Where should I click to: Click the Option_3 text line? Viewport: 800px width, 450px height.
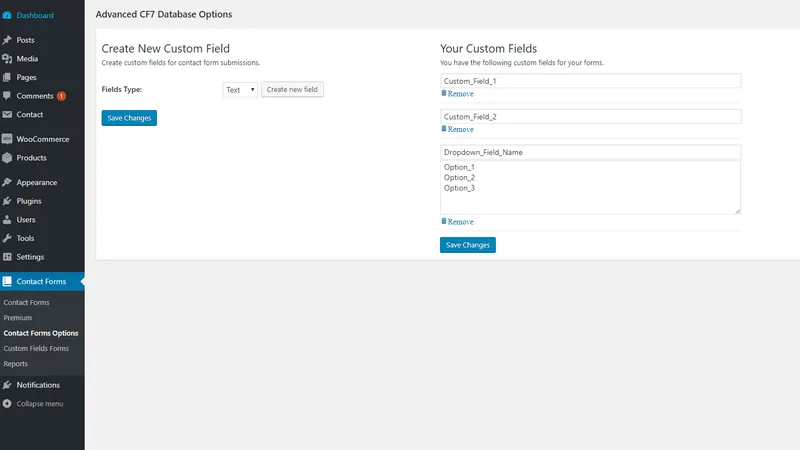click(x=459, y=188)
